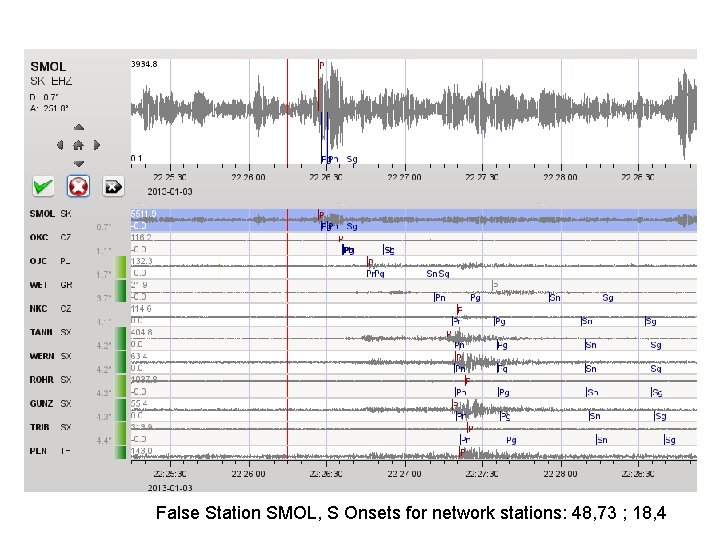The image size is (720, 540).
Task: Click the Sg marker in top SMOL waveform
Action: (352, 159)
